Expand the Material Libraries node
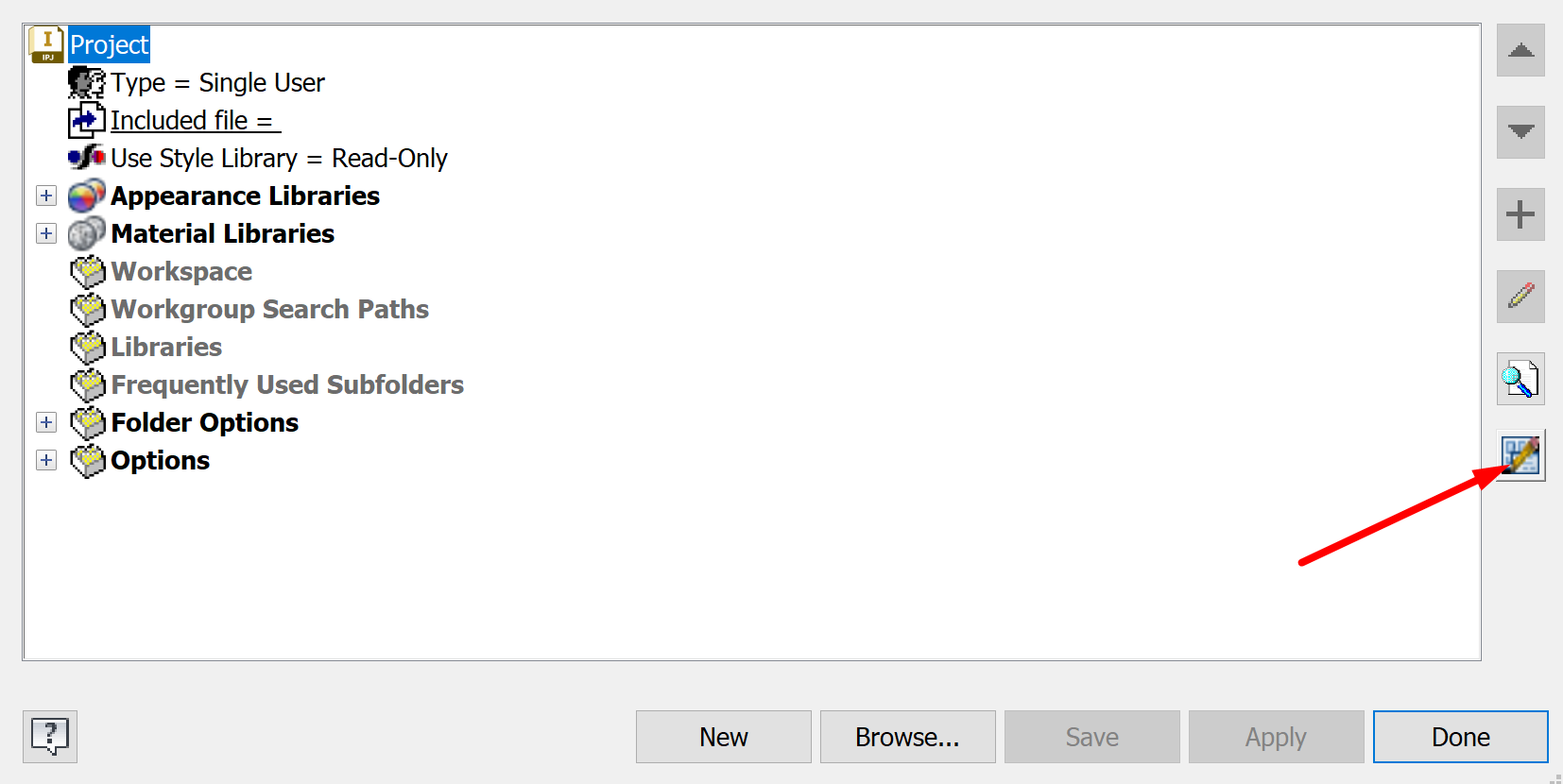Screen dimensions: 1563x784 (45, 233)
